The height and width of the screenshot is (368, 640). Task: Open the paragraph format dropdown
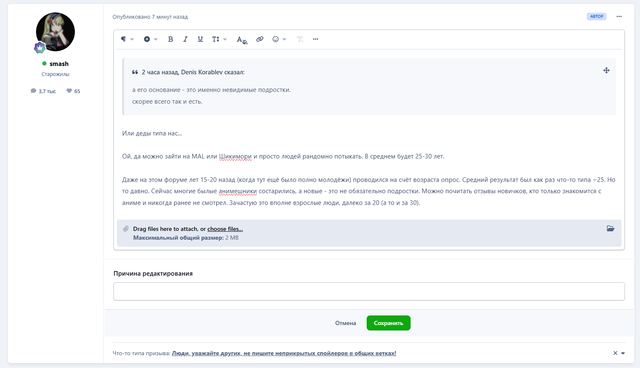[x=127, y=39]
